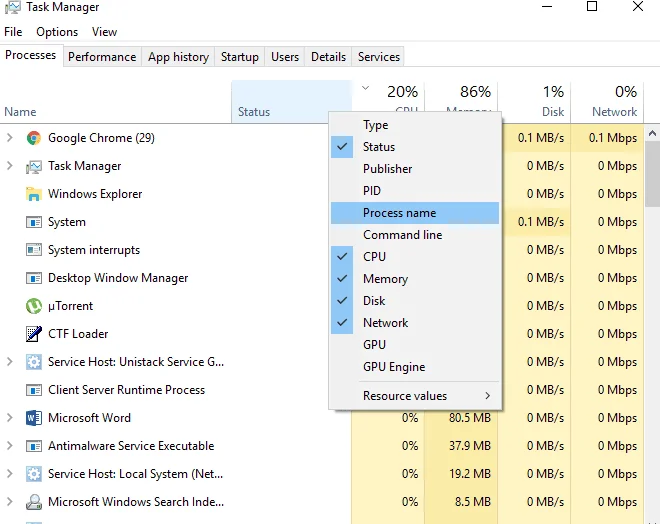Select the Processes tab
This screenshot has width=660, height=524.
(30, 55)
